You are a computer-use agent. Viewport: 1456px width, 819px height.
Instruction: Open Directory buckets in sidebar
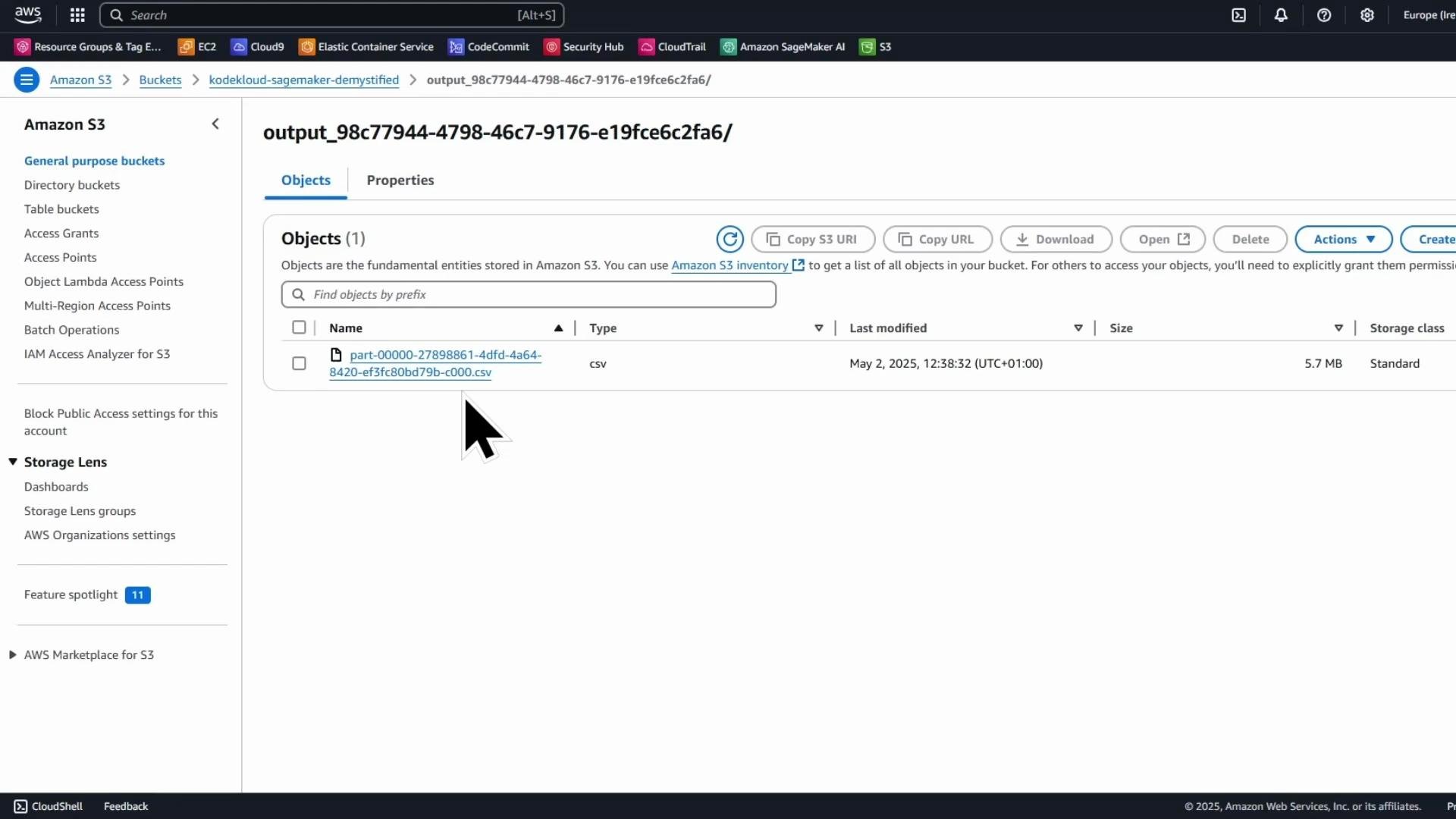tap(72, 185)
